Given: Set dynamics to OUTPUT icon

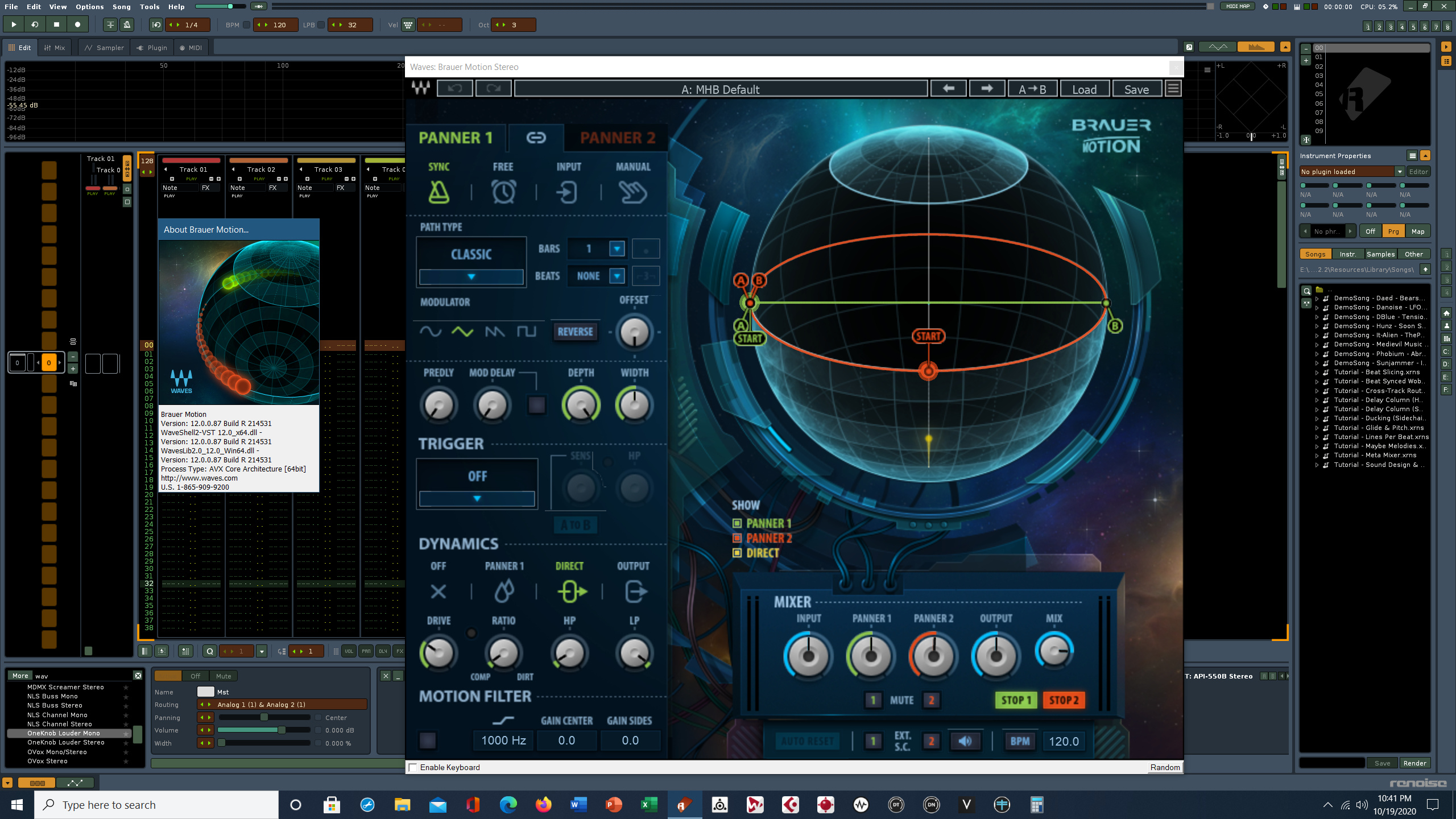Looking at the screenshot, I should tap(635, 591).
